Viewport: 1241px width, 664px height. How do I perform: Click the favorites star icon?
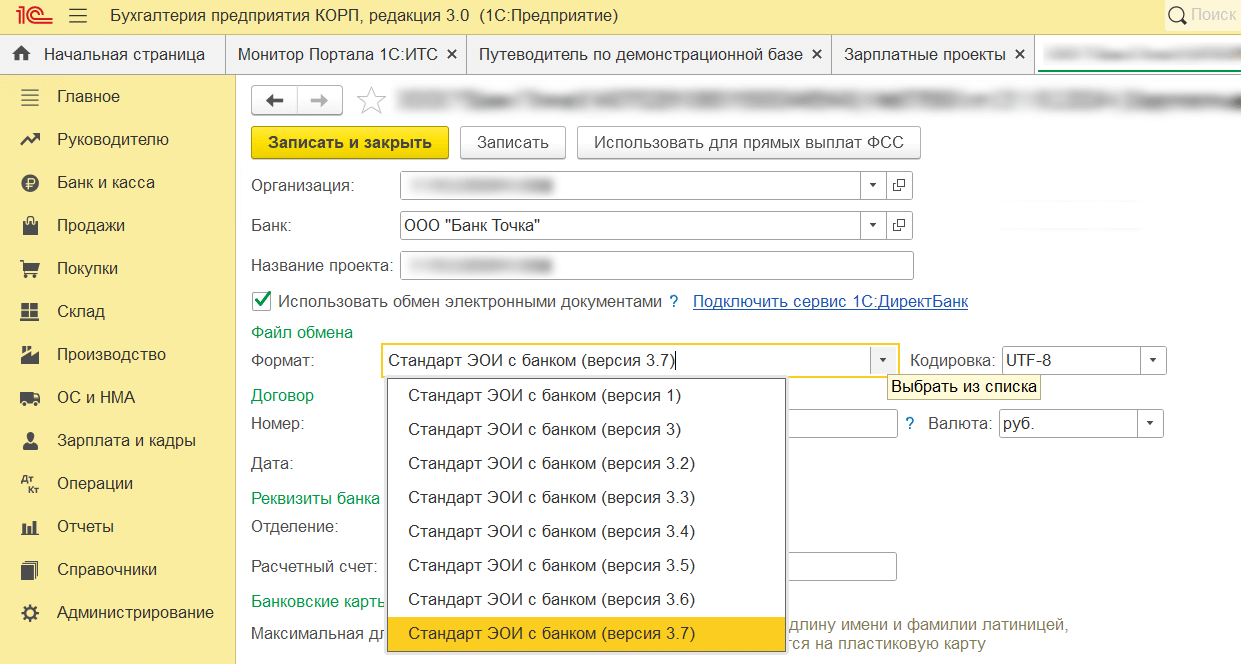[371, 101]
